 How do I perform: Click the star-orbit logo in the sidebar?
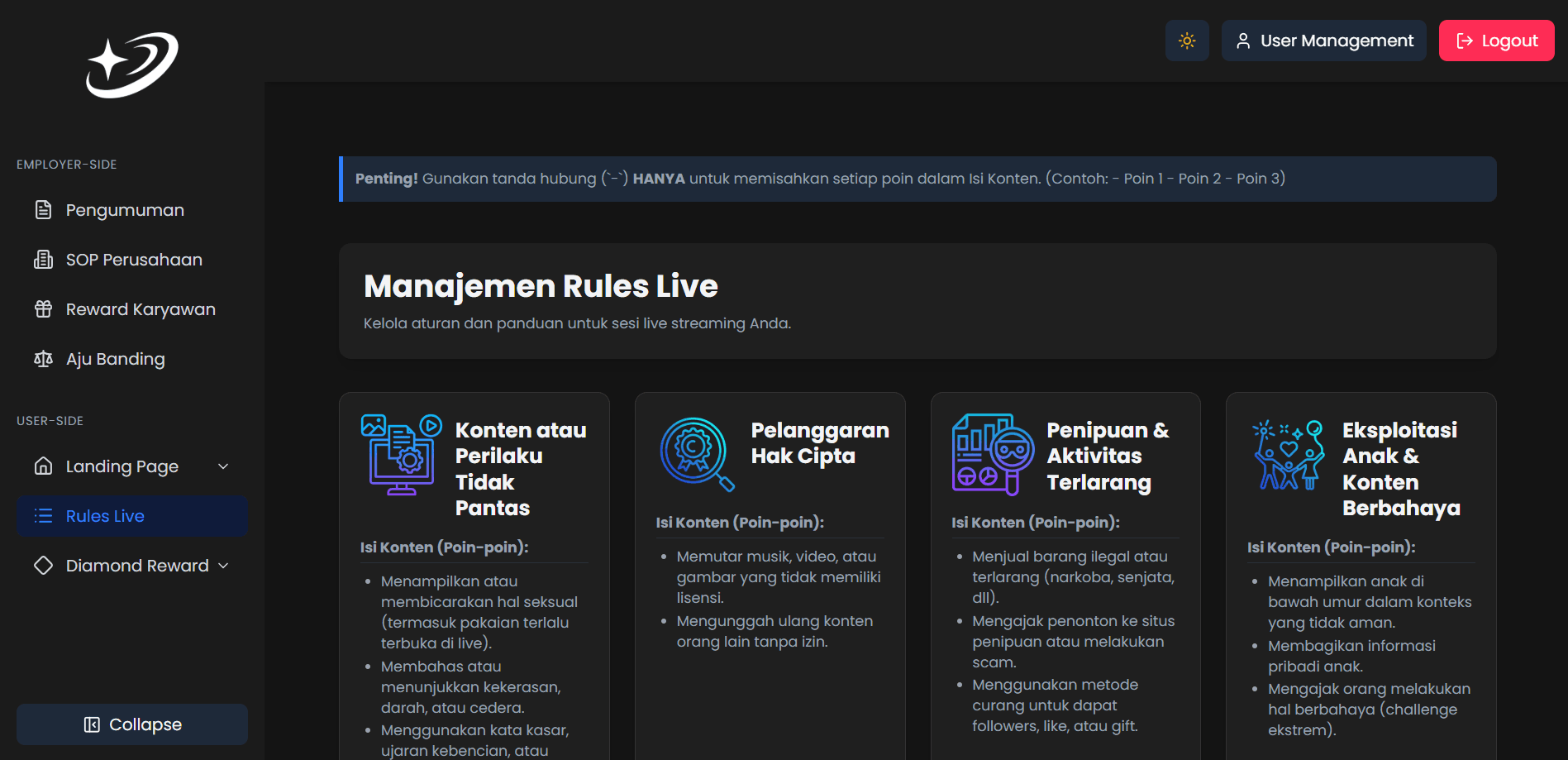tap(132, 65)
